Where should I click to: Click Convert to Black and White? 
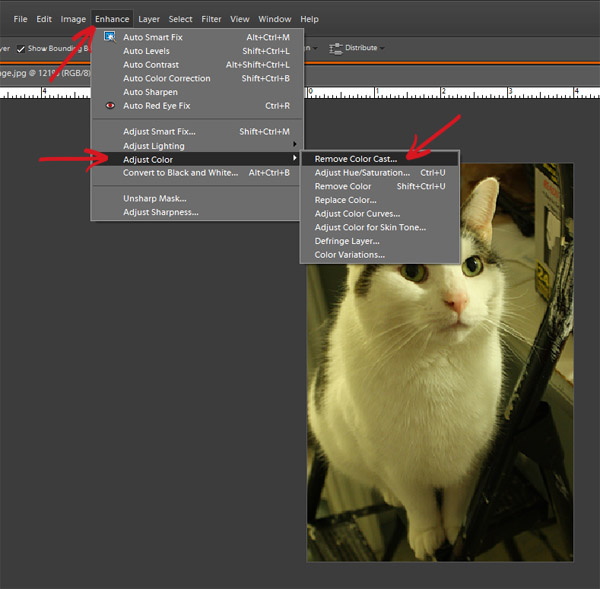(180, 173)
